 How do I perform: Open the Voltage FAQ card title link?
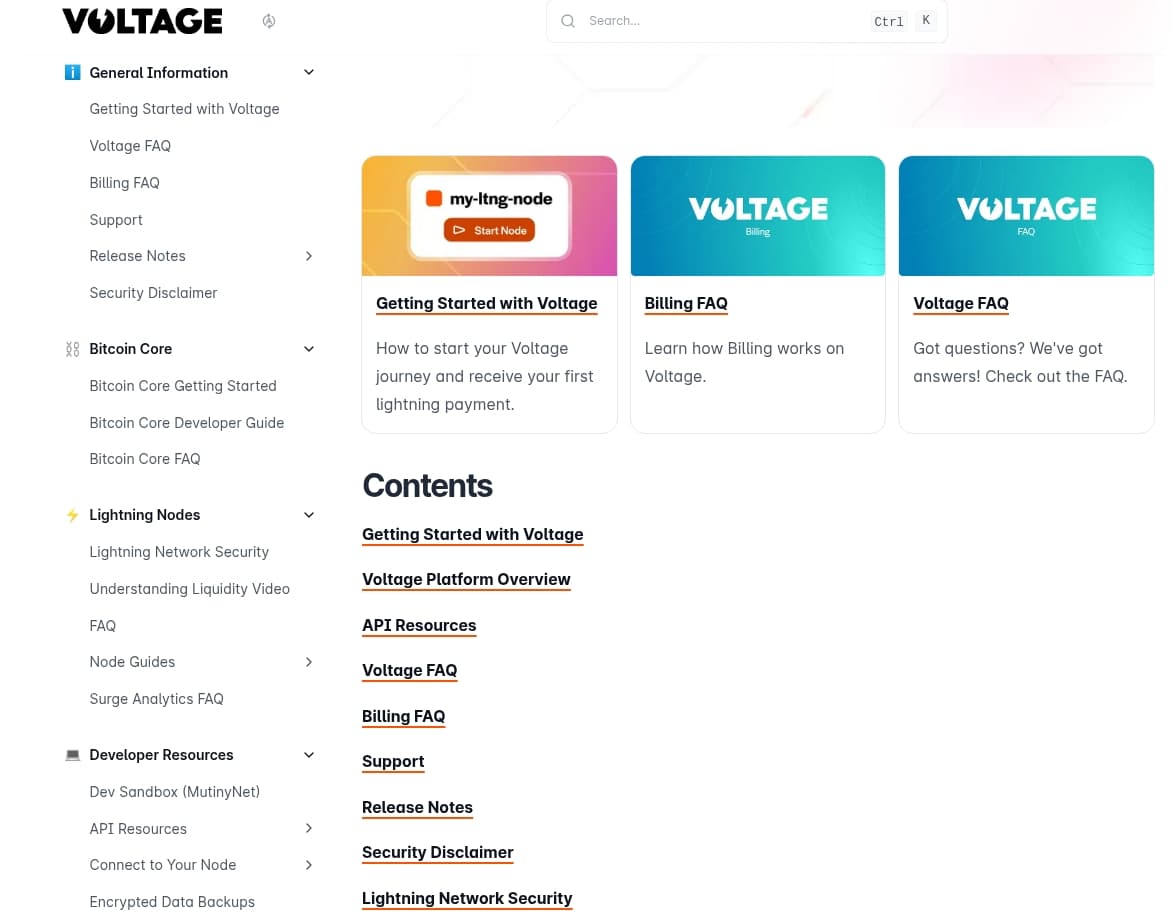[960, 303]
